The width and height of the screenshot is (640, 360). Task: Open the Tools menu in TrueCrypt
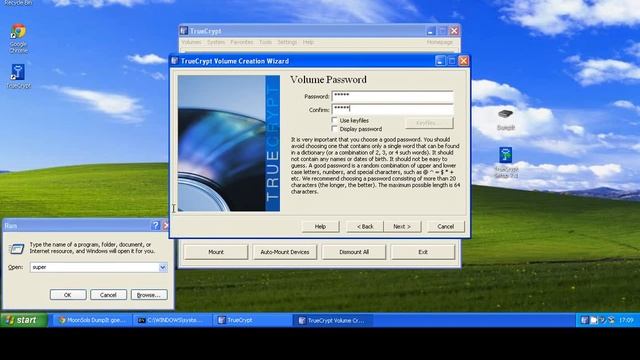coord(265,42)
